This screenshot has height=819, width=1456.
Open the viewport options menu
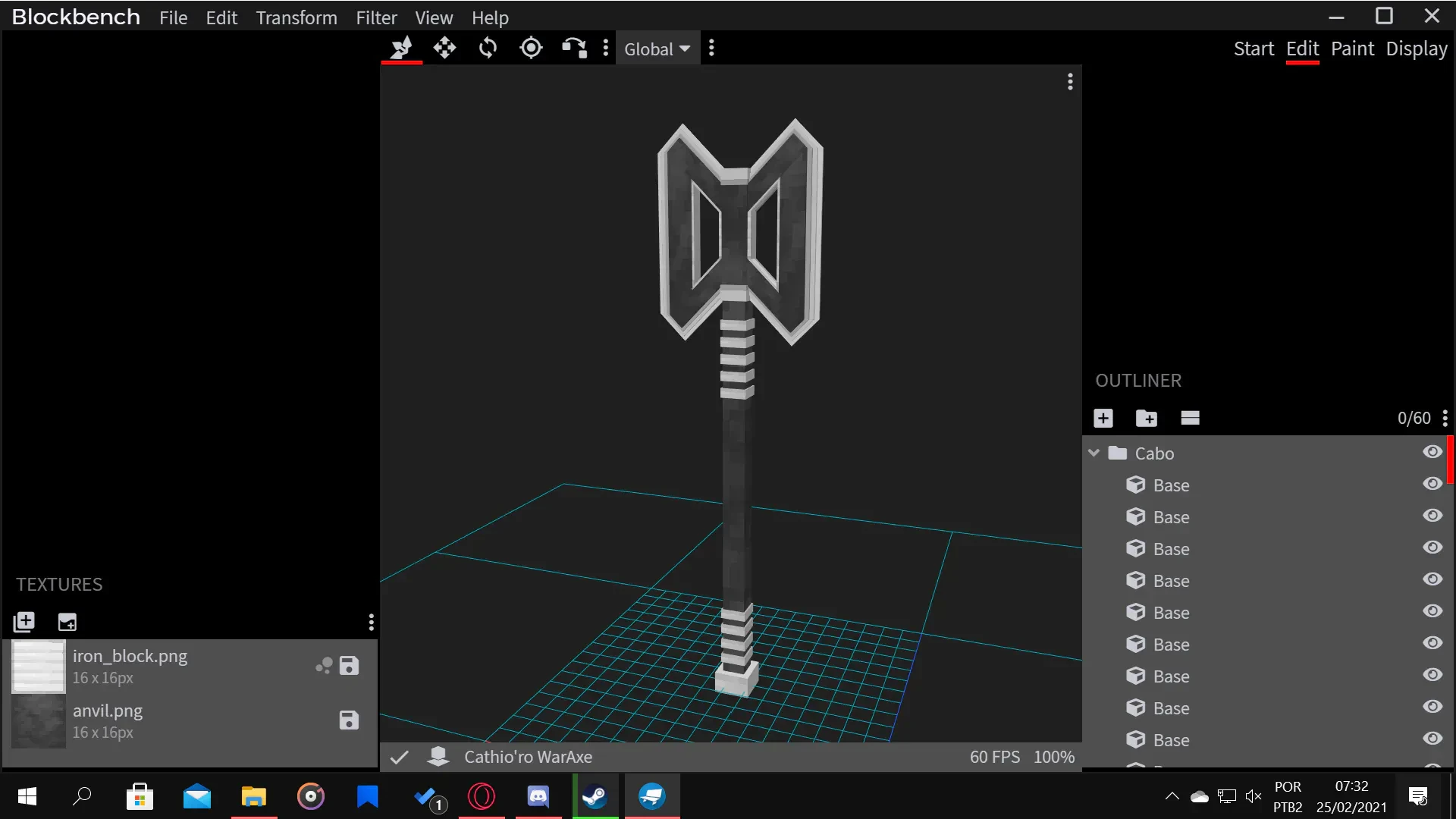click(x=1070, y=81)
